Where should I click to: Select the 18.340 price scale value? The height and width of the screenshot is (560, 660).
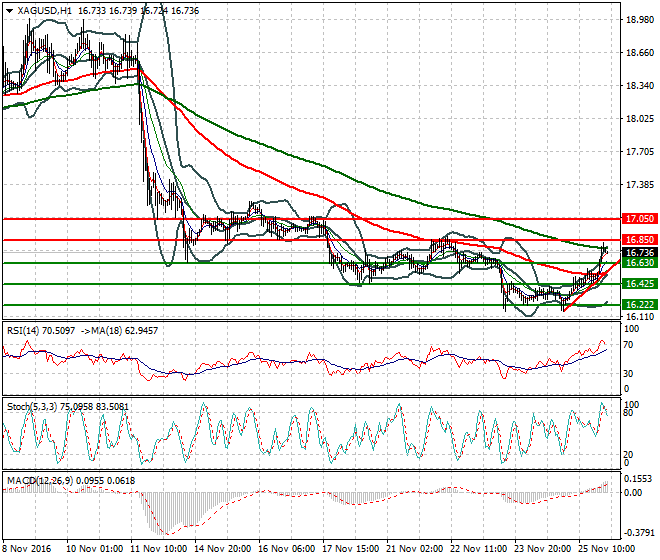tap(640, 85)
